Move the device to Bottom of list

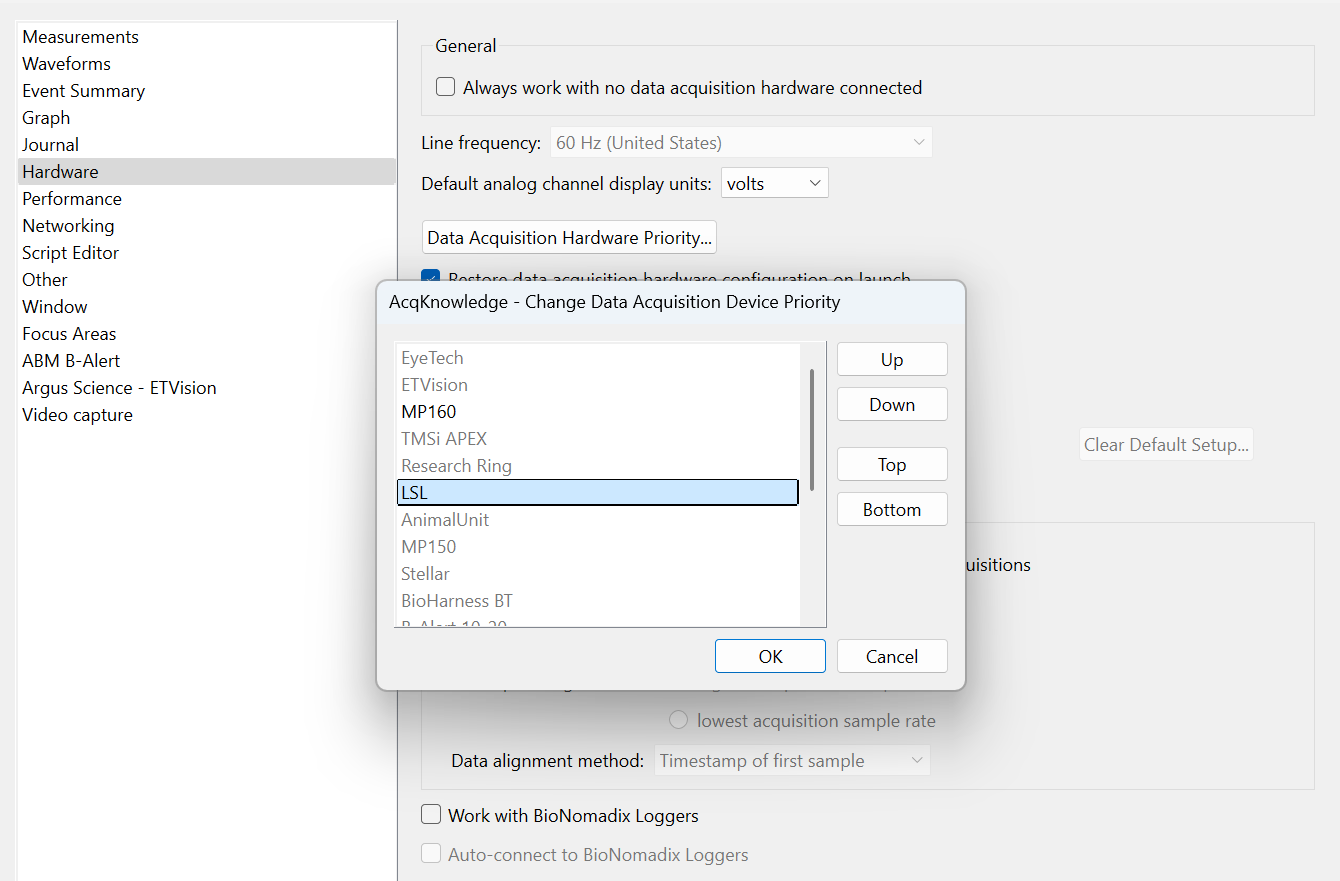click(x=891, y=510)
